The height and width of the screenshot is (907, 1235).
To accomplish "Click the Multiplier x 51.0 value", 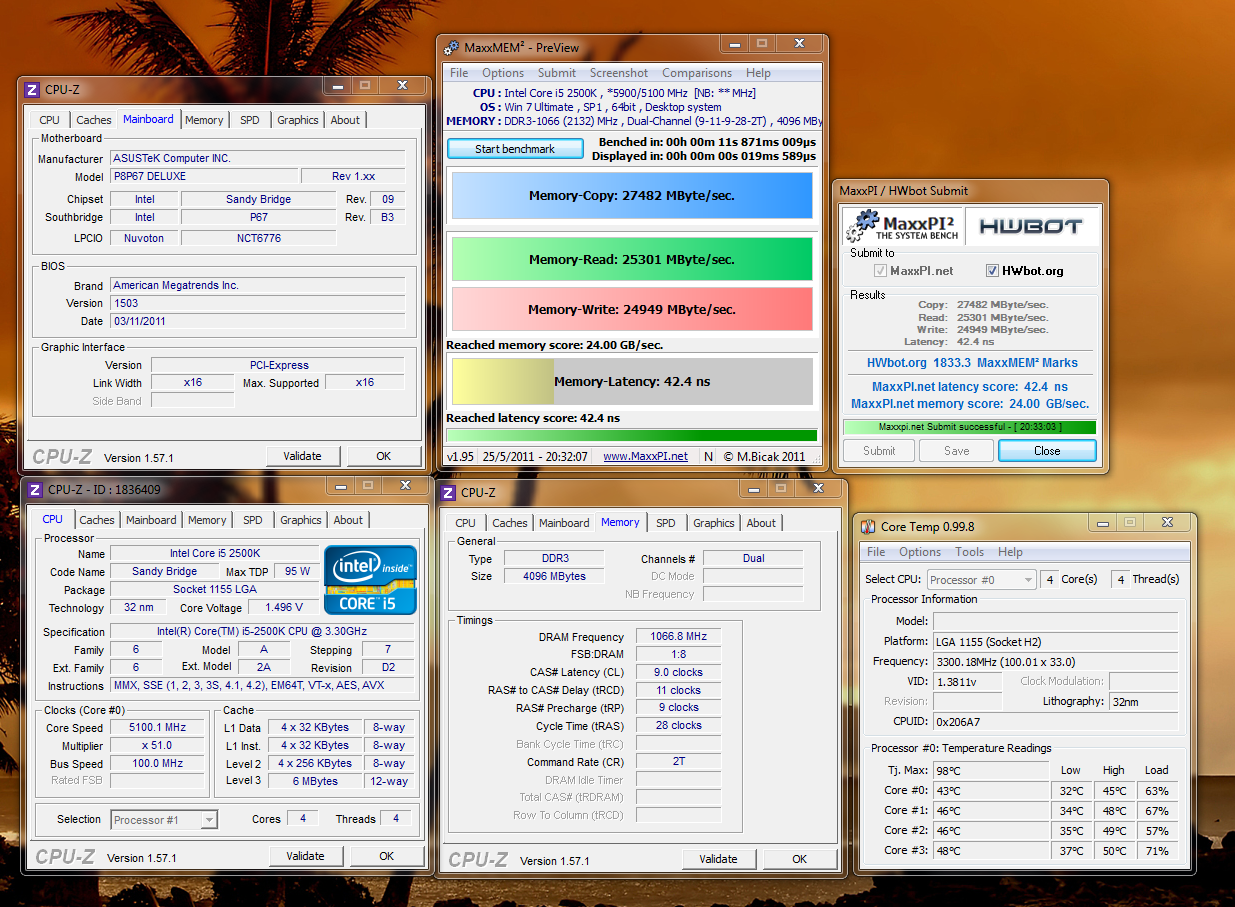I will (x=157, y=746).
